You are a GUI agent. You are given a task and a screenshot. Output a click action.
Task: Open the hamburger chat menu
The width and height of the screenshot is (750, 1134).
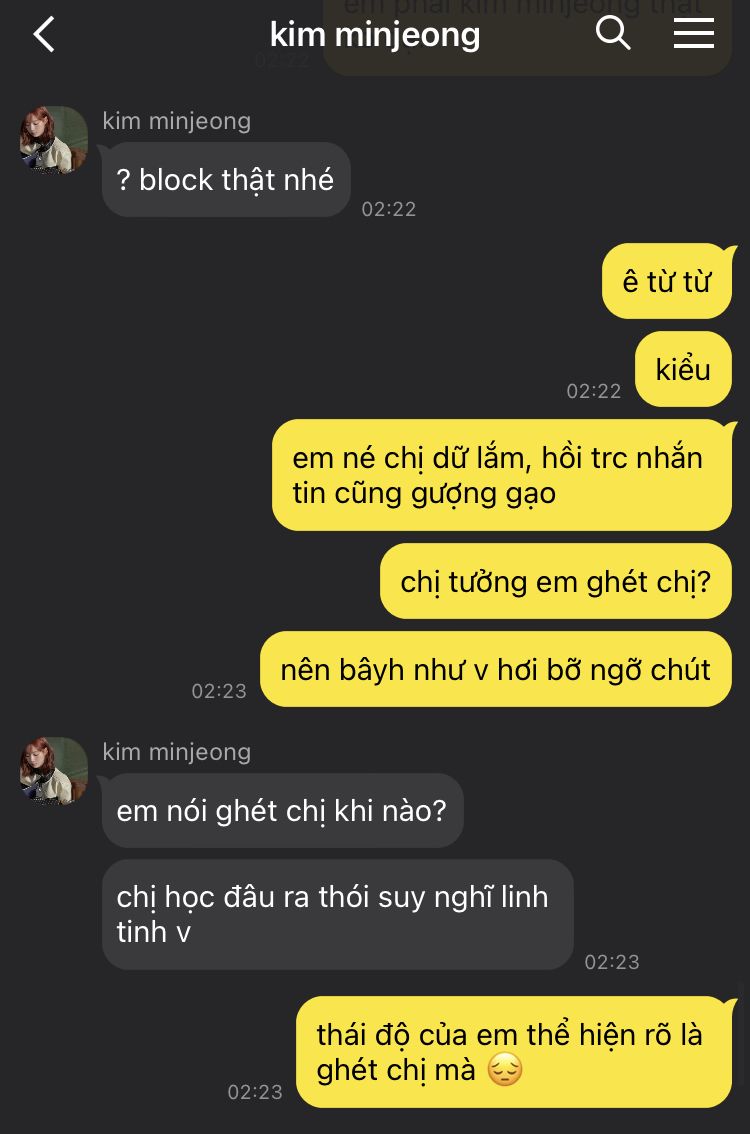pos(694,33)
